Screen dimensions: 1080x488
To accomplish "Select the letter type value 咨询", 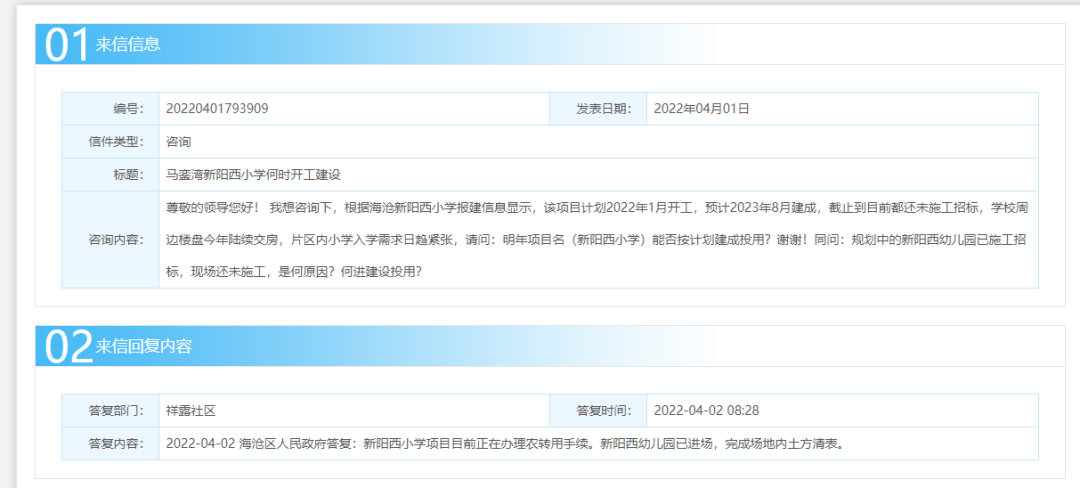I will [x=178, y=142].
